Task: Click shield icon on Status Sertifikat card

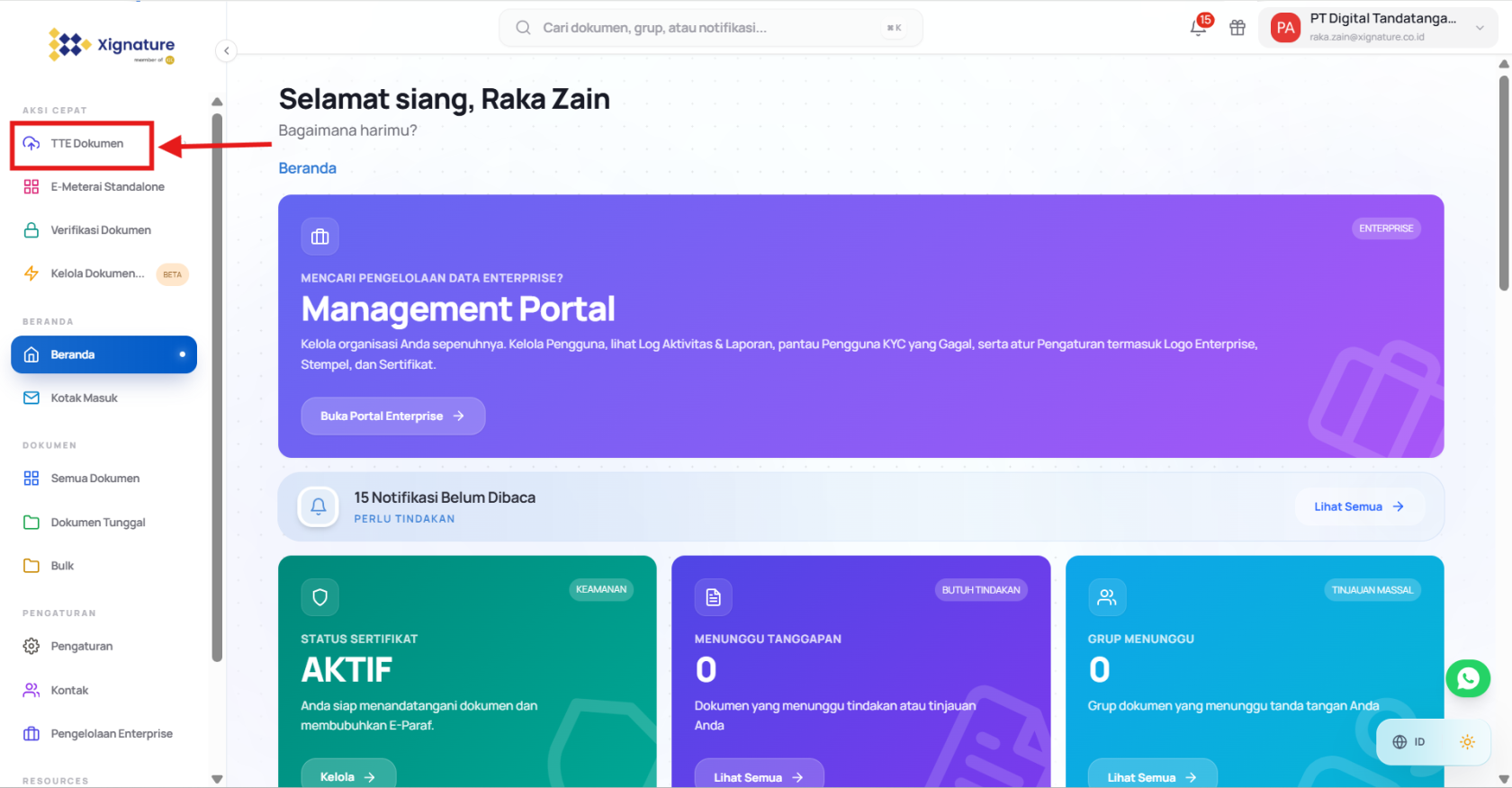Action: (x=319, y=596)
